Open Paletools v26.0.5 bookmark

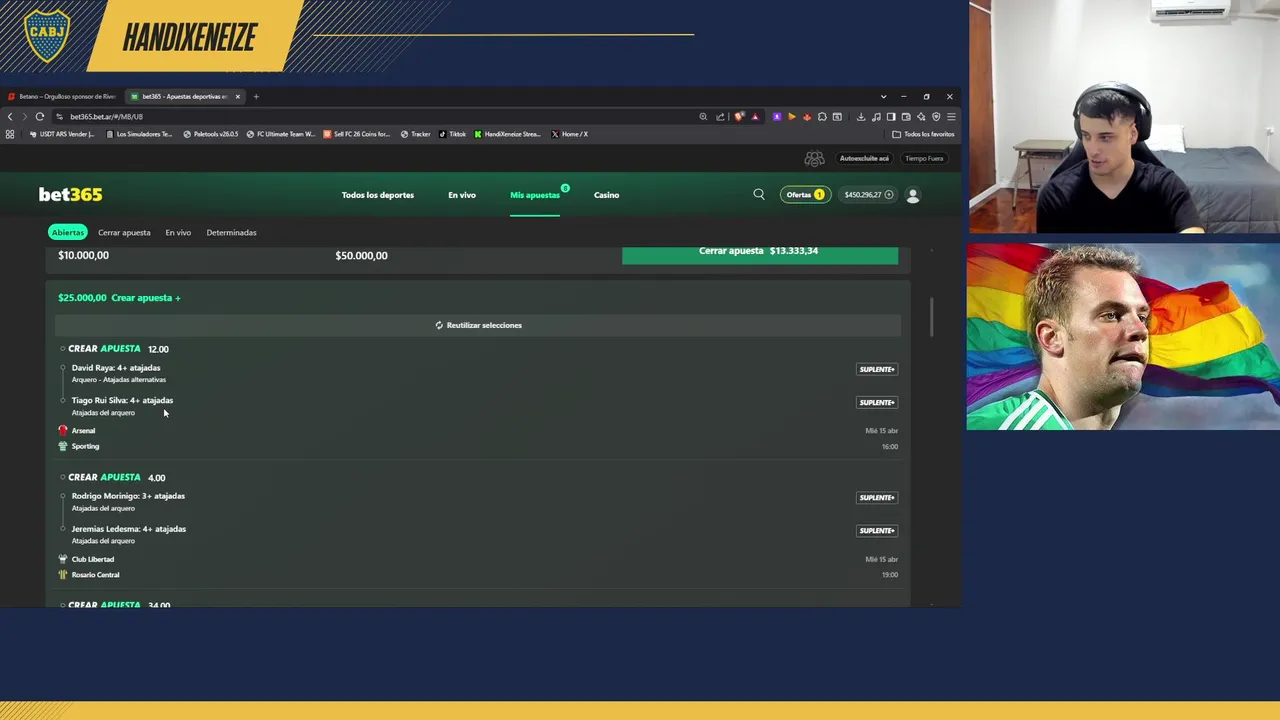point(211,134)
